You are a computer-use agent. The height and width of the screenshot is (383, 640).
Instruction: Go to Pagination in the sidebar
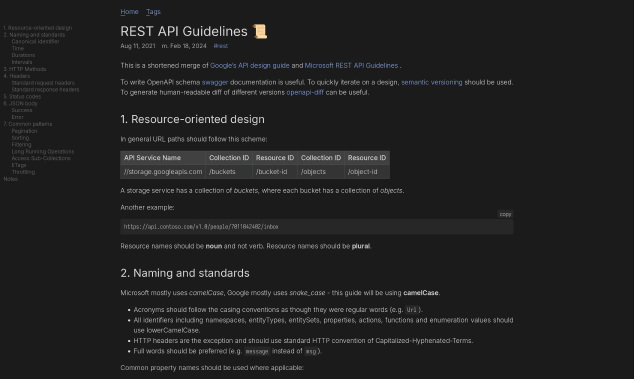24,132
